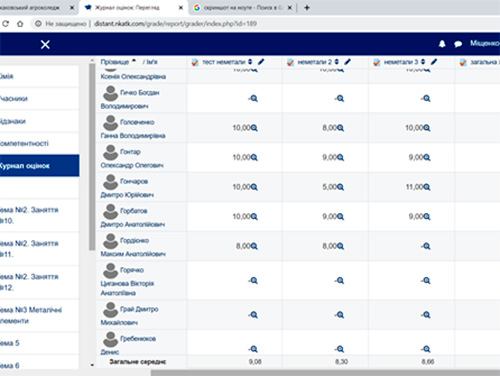Switch to the агроколедж browser tab
The width and height of the screenshot is (500, 376).
[x=33, y=7]
